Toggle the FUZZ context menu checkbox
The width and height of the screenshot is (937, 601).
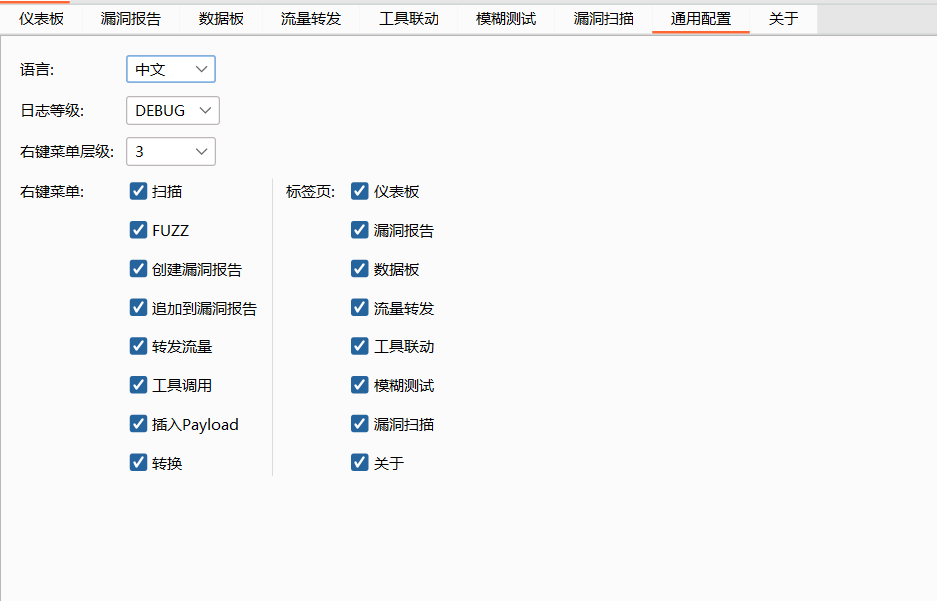[138, 230]
